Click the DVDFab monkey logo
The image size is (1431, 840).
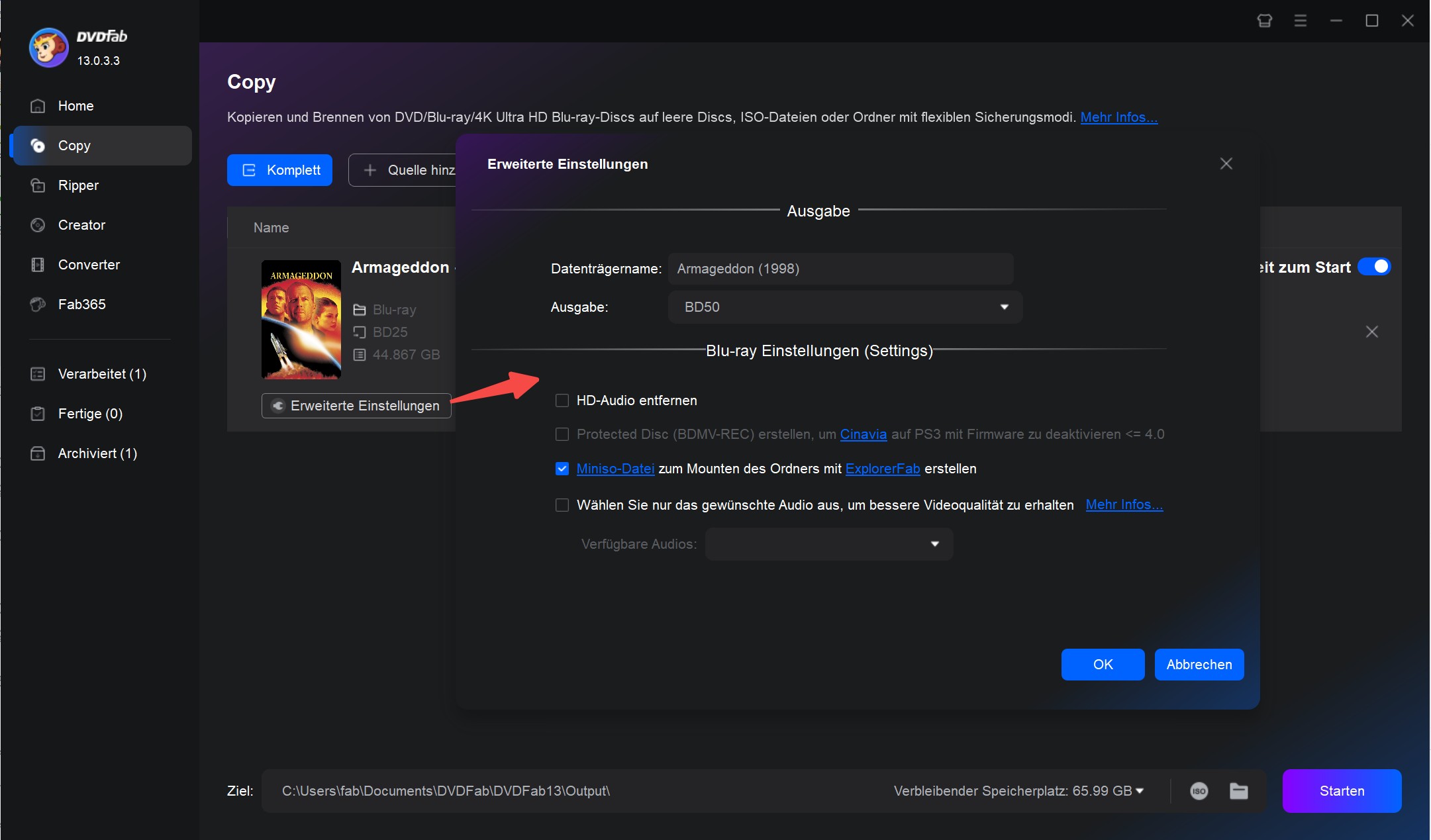[x=48, y=47]
